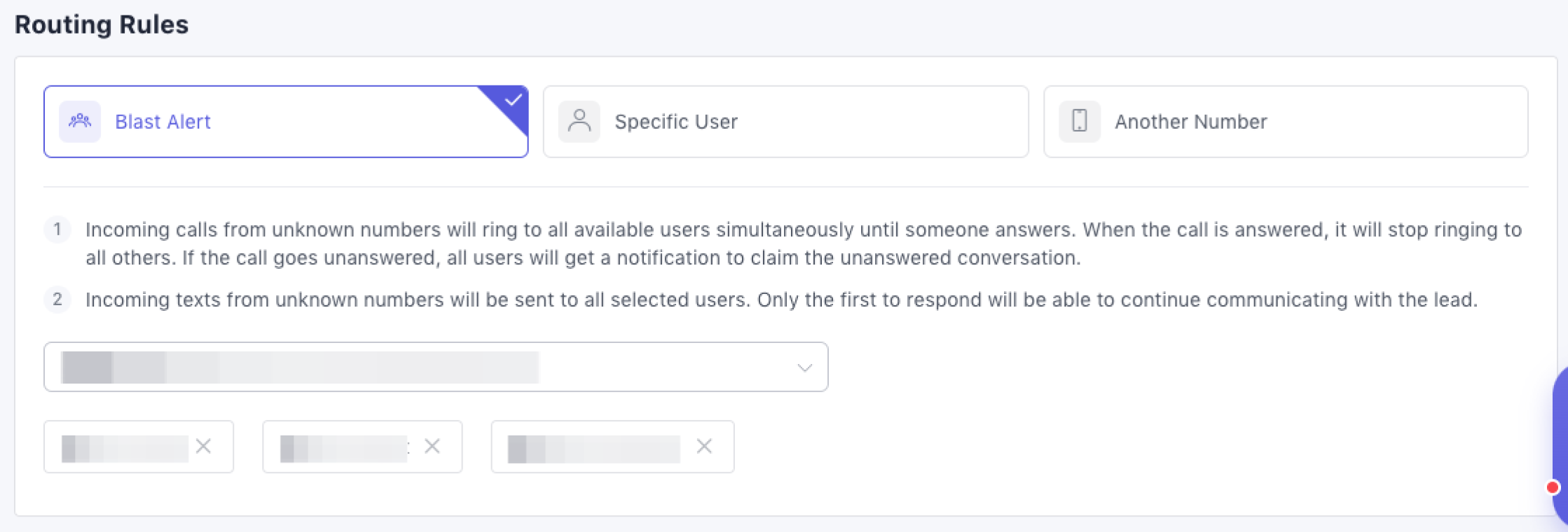Expand the users dropdown chevron arrow
1568x532 pixels.
point(804,367)
